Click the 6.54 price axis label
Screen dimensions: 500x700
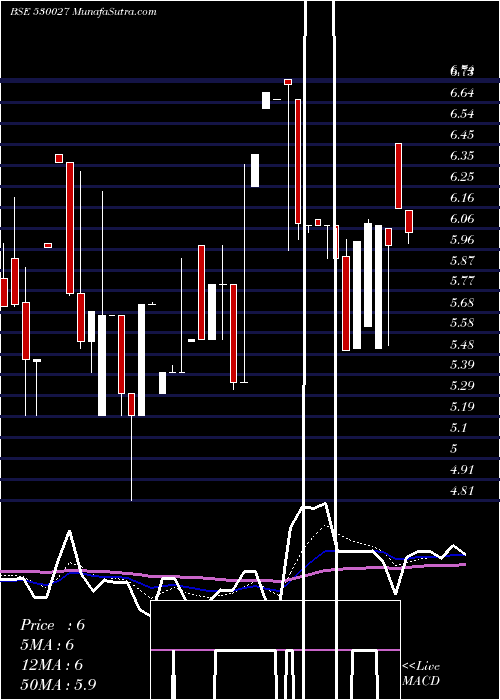[x=462, y=113]
